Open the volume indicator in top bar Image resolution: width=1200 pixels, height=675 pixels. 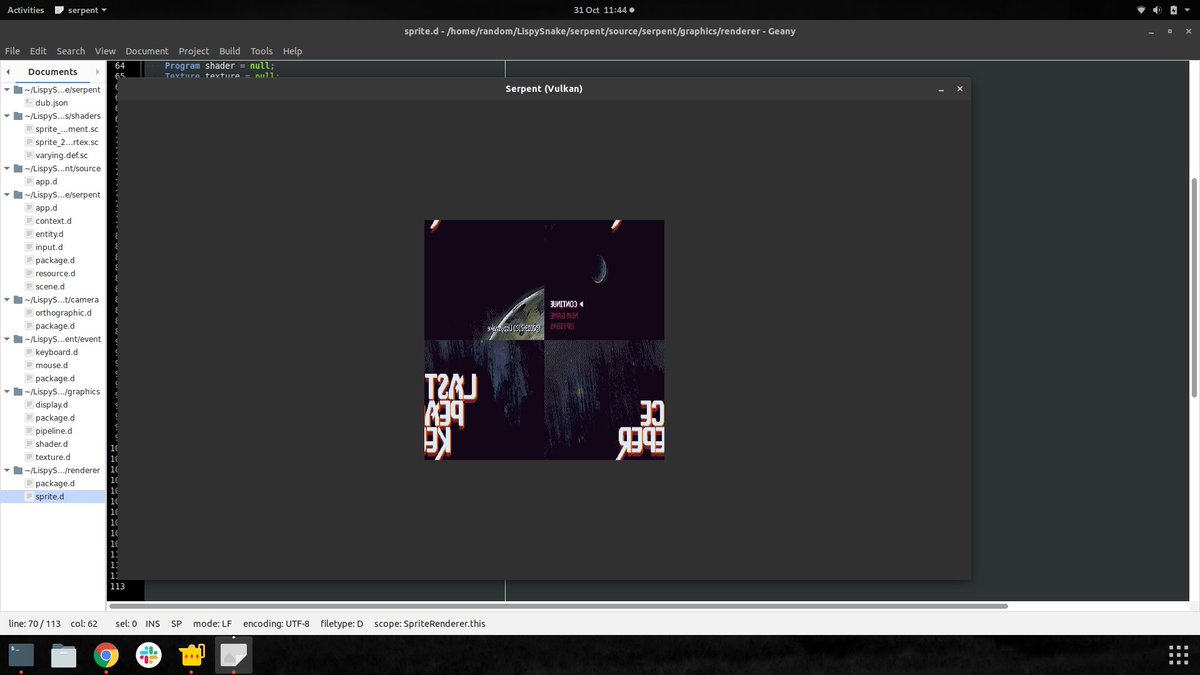coord(1158,10)
